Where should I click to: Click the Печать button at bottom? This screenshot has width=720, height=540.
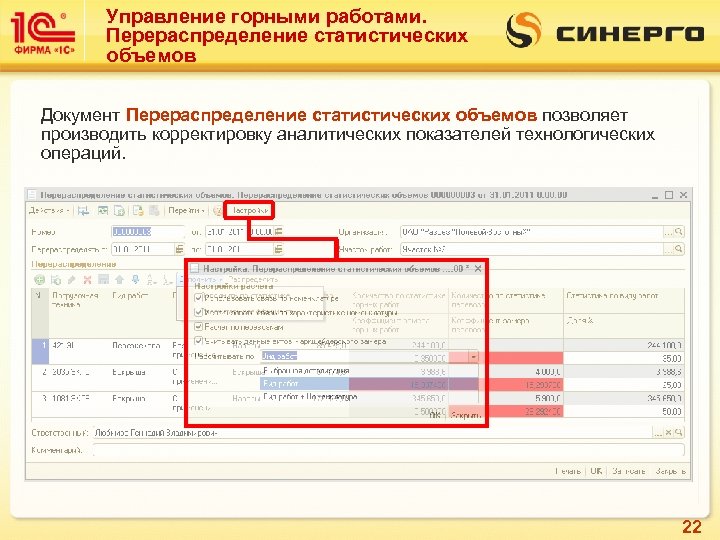(x=568, y=471)
